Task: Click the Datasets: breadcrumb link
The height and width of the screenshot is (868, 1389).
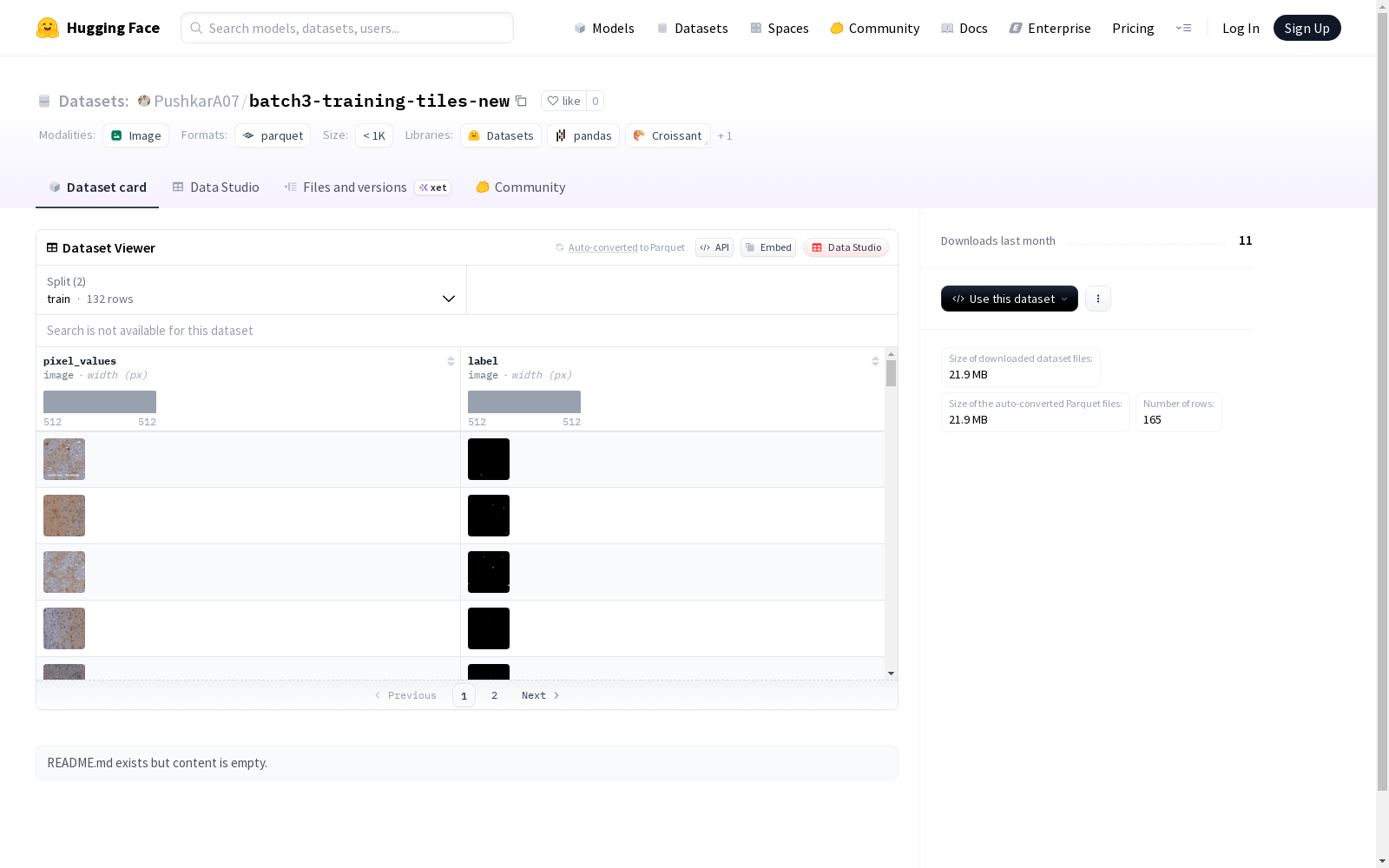Action: pyautogui.click(x=93, y=101)
